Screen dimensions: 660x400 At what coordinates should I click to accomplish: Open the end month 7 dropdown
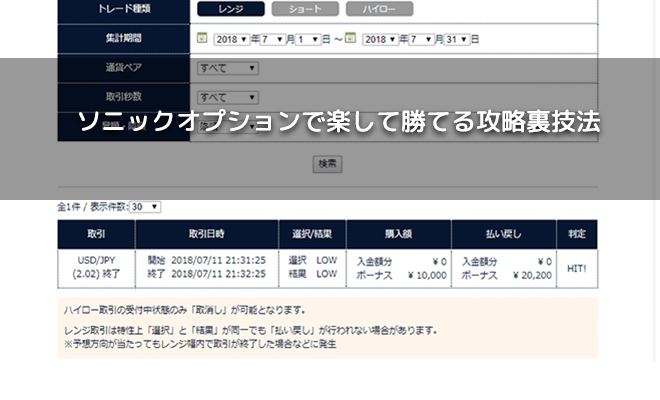[x=421, y=40]
